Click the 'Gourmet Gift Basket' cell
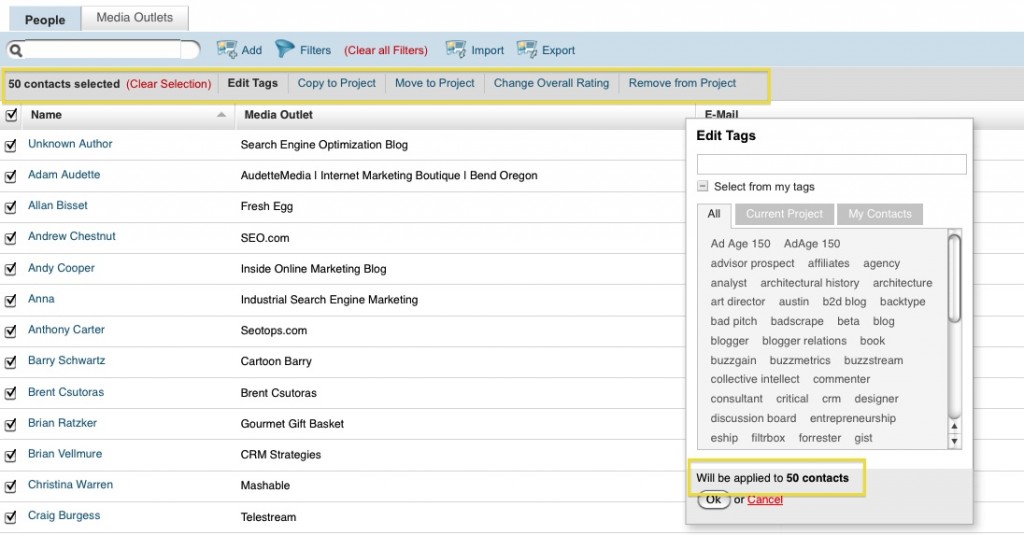This screenshot has width=1024, height=535. tap(292, 423)
